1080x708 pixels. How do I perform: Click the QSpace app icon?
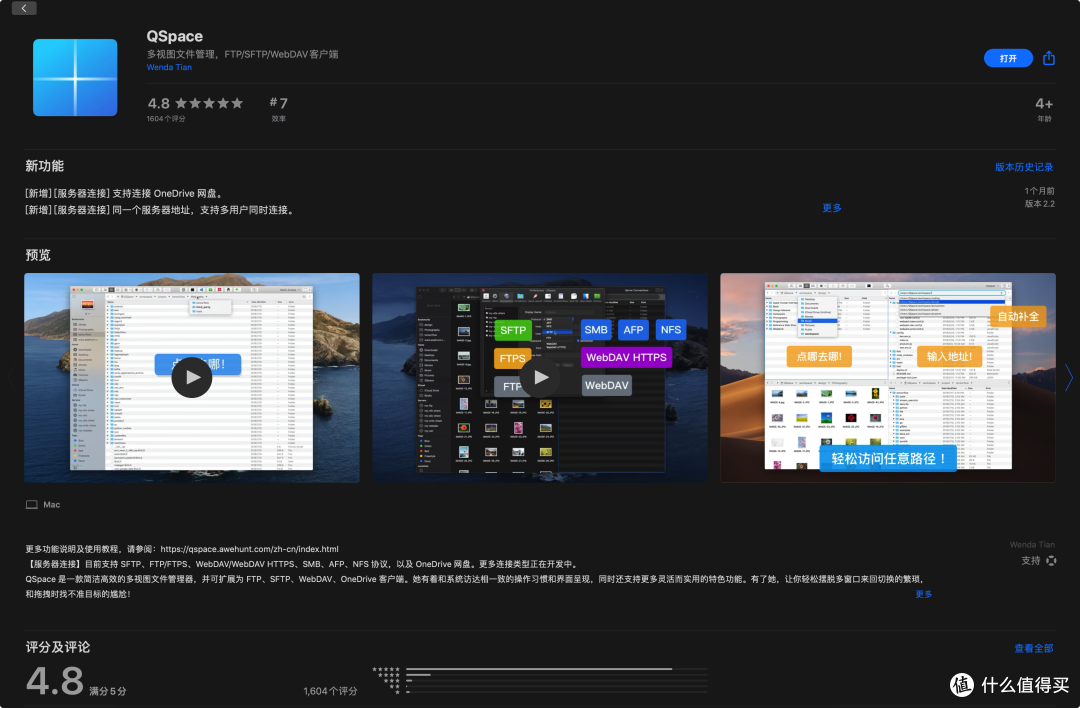click(x=75, y=77)
